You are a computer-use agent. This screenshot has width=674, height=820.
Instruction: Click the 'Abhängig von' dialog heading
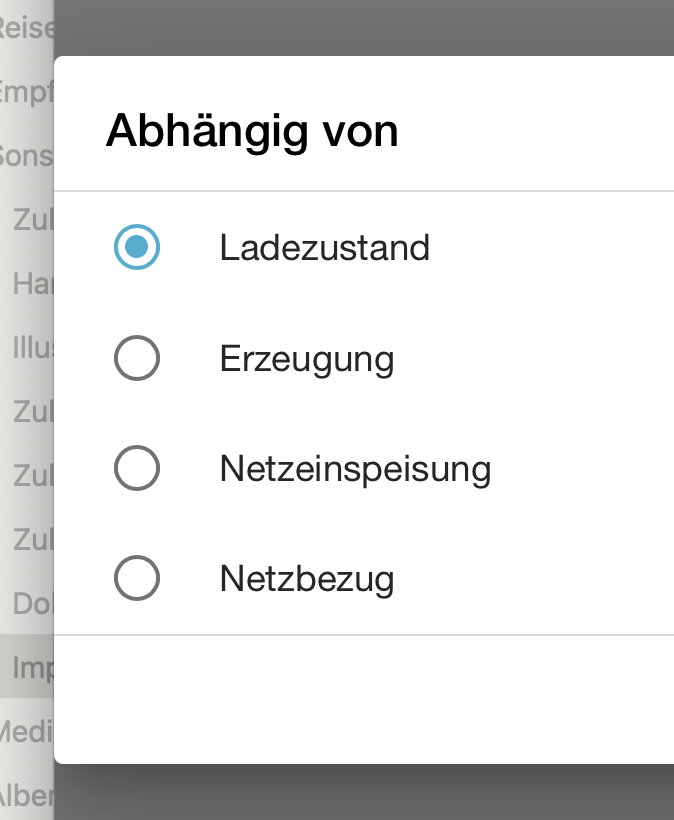pyautogui.click(x=252, y=131)
